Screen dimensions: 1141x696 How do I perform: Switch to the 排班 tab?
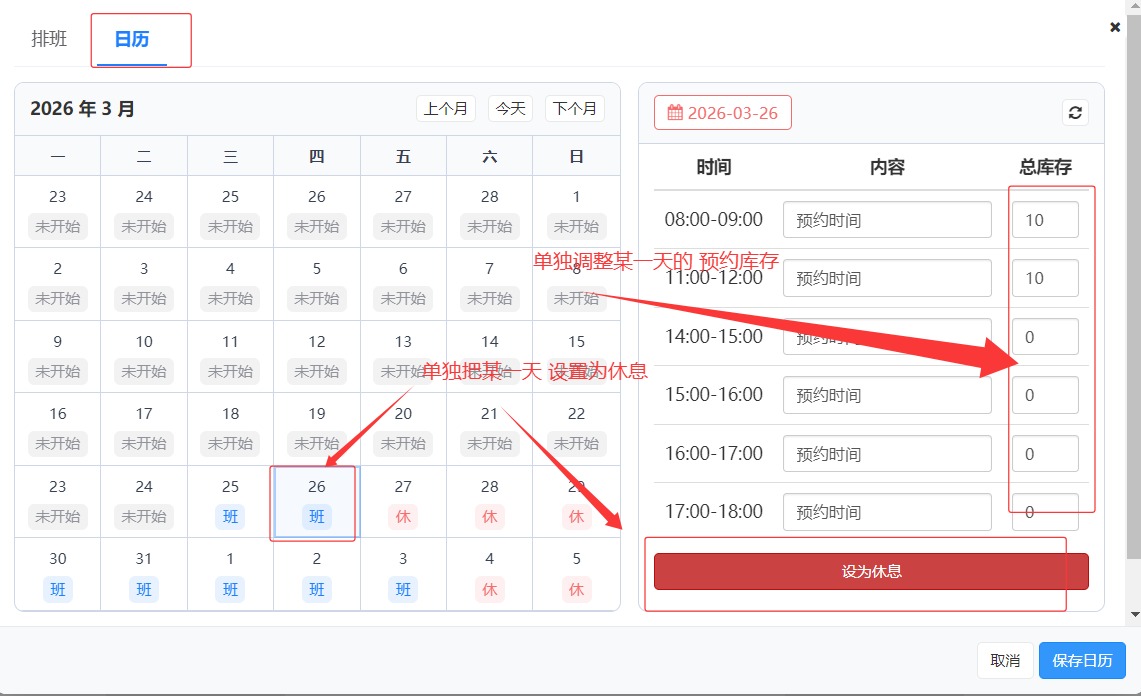tap(49, 39)
